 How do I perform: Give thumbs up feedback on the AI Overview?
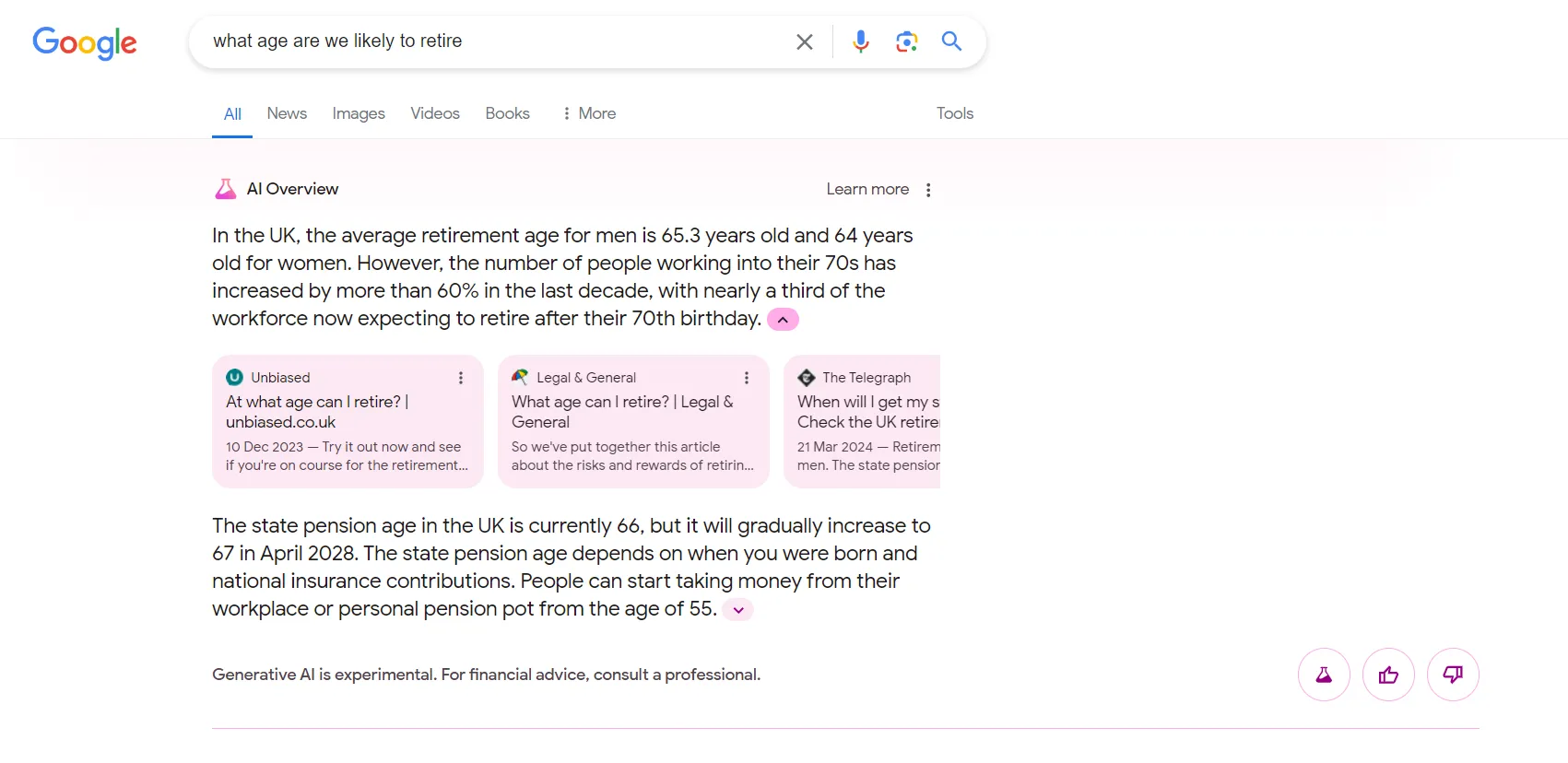pyautogui.click(x=1388, y=675)
